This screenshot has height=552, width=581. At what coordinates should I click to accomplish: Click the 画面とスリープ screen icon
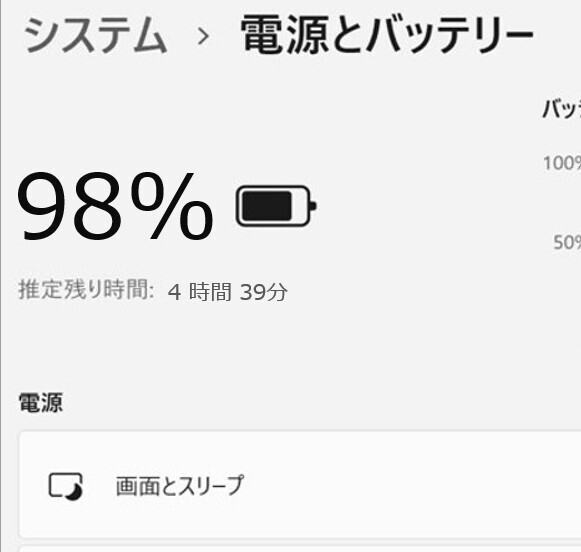66,486
